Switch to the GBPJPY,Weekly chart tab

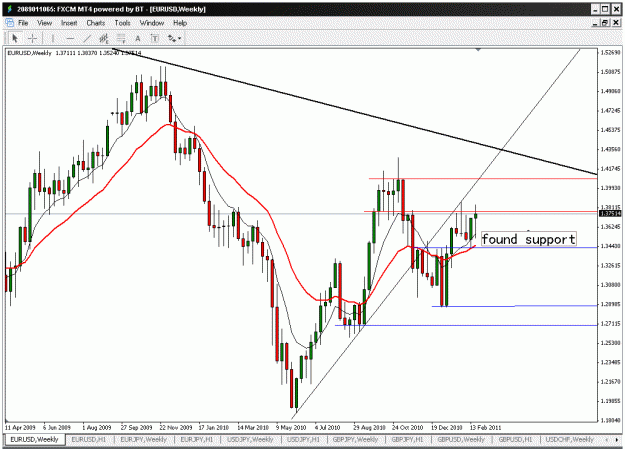click(356, 439)
